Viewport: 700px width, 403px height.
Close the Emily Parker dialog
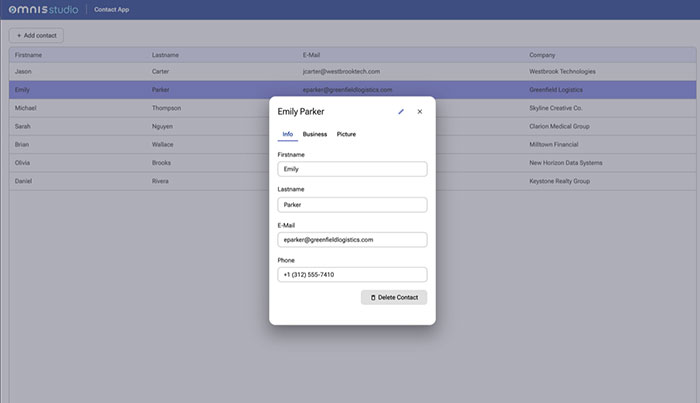point(420,112)
